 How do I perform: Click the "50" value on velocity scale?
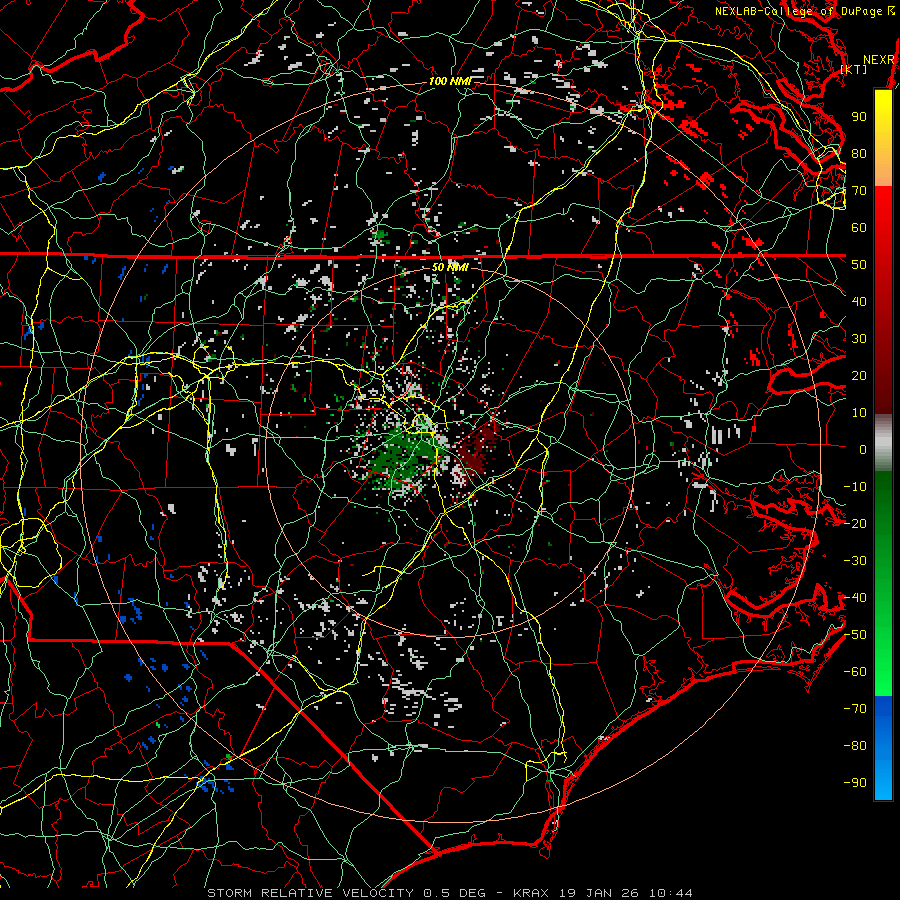(859, 265)
